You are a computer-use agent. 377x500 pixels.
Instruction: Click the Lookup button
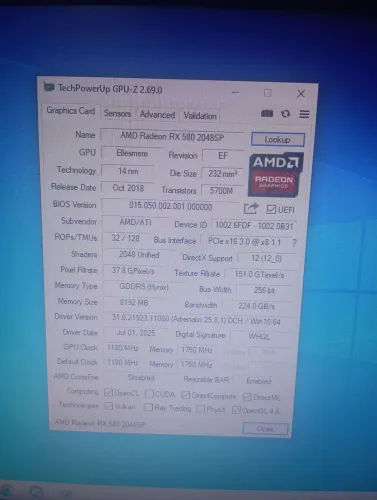[x=277, y=139]
